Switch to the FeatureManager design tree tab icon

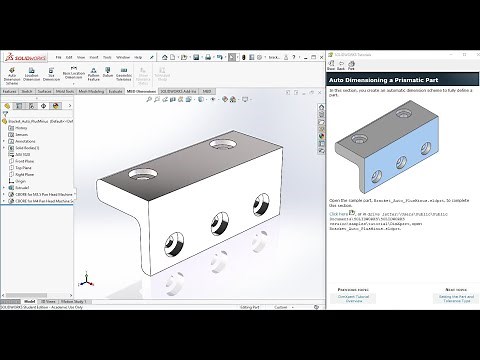7,106
